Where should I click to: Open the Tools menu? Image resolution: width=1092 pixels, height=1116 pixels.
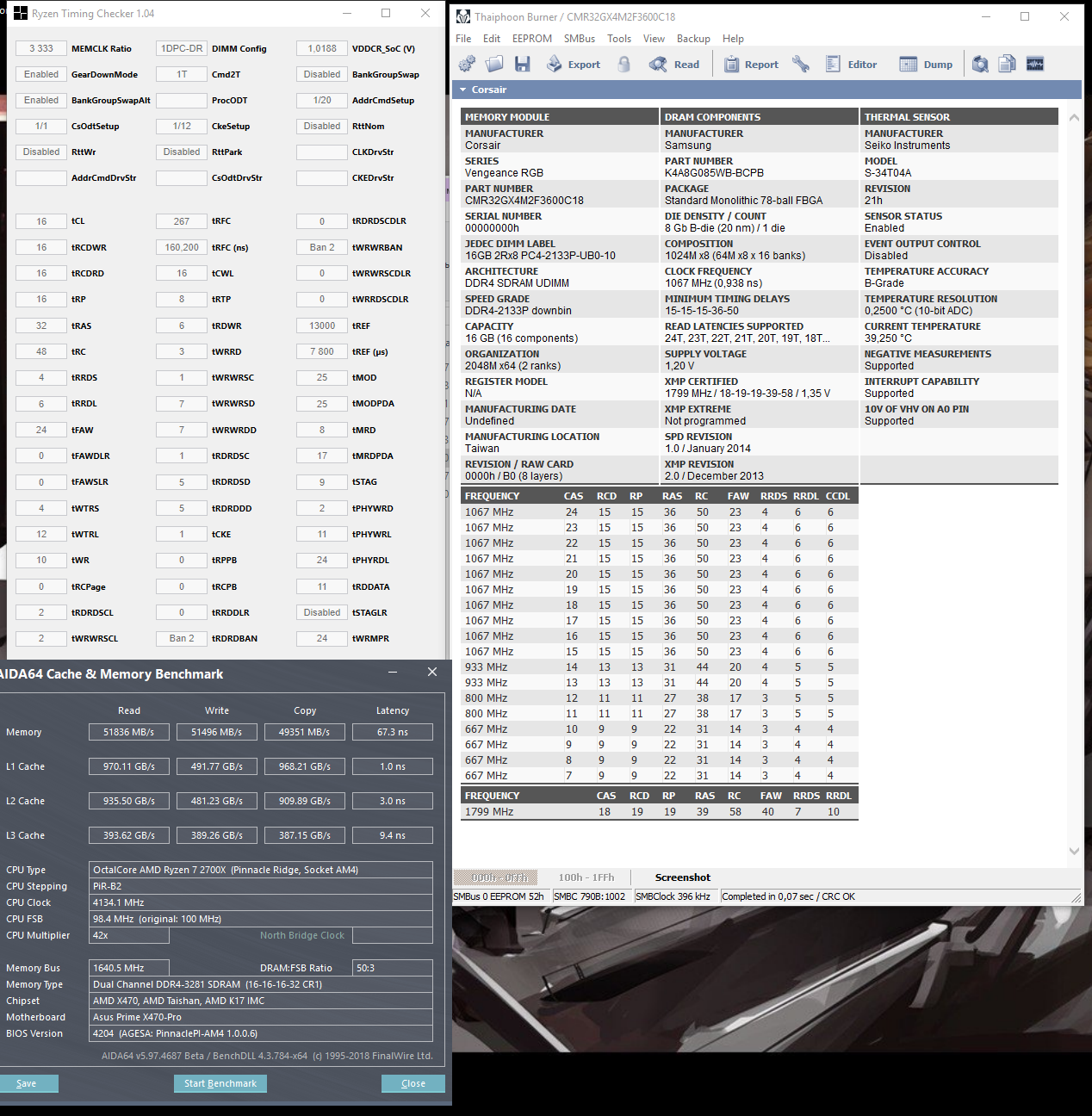click(619, 39)
